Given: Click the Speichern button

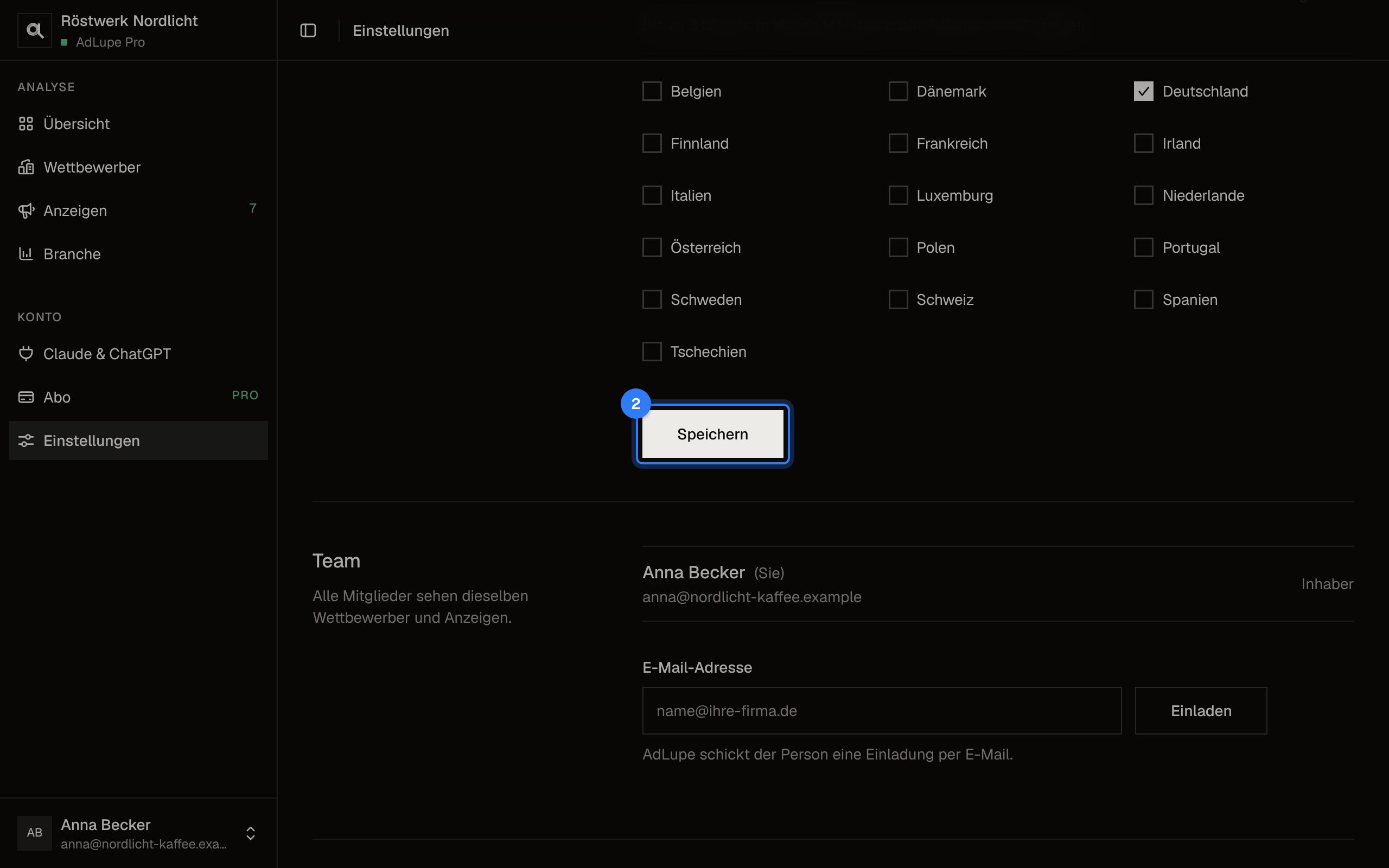Looking at the screenshot, I should 712,434.
